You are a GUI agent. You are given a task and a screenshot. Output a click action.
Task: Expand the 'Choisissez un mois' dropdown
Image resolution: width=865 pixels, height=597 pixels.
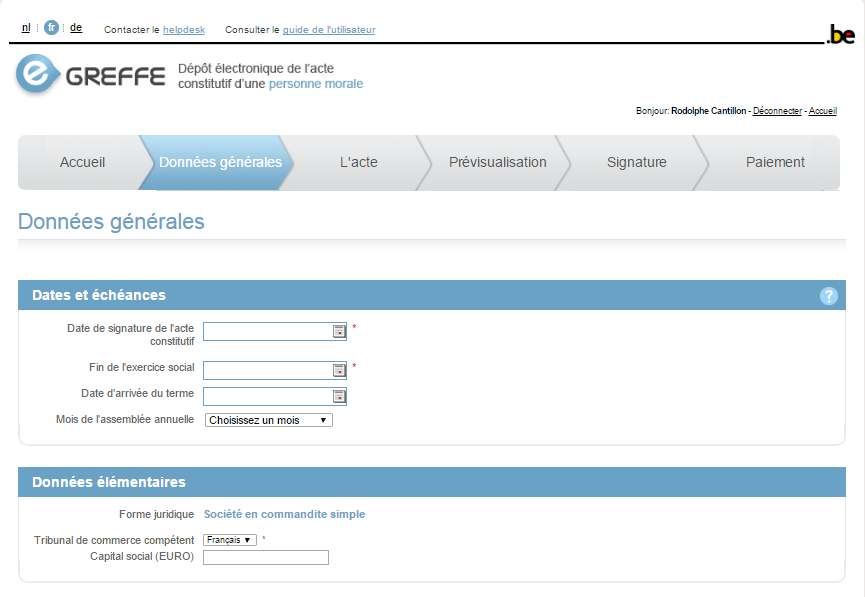click(269, 421)
